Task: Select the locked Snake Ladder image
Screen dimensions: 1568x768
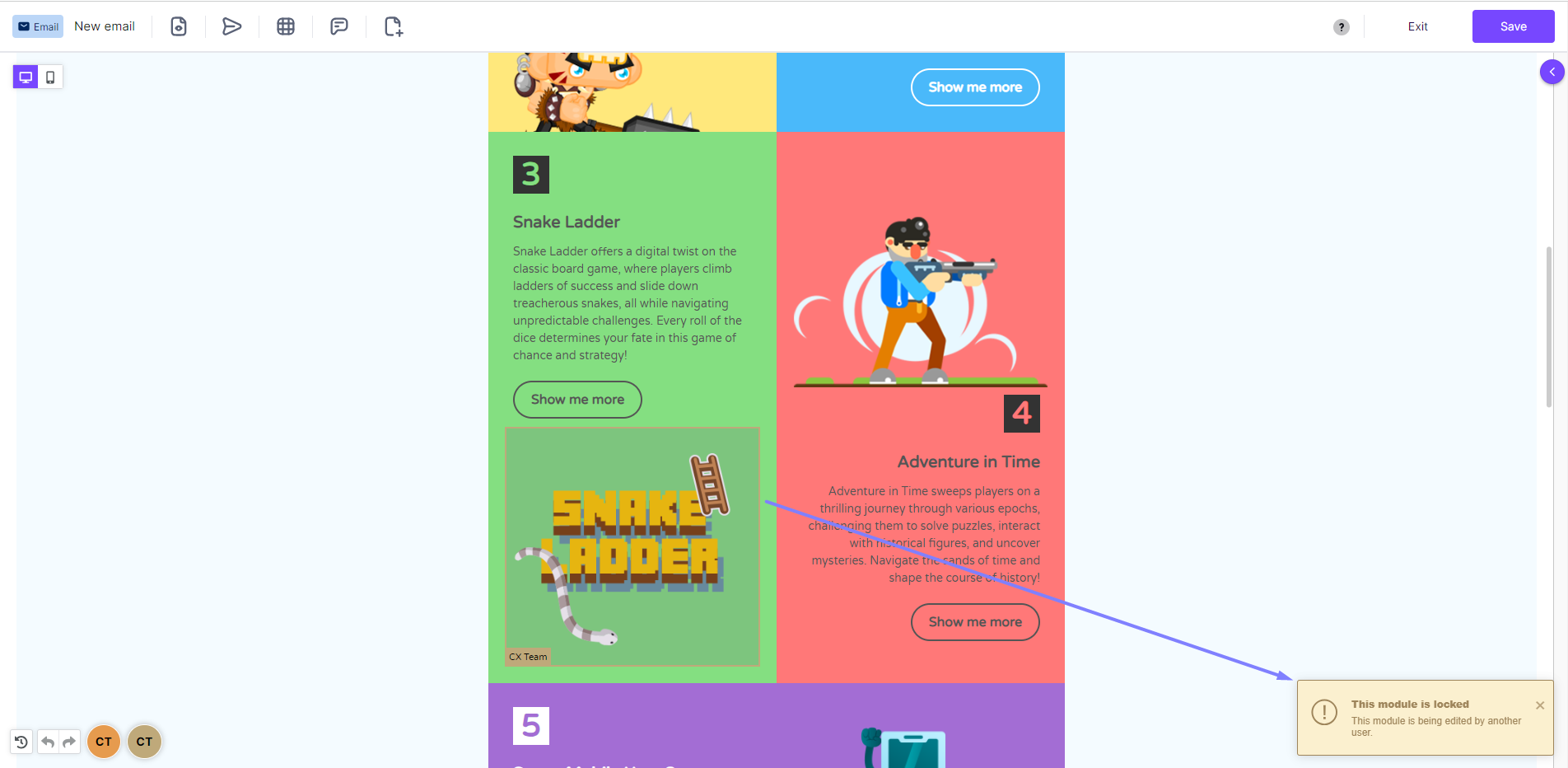Action: 632,546
